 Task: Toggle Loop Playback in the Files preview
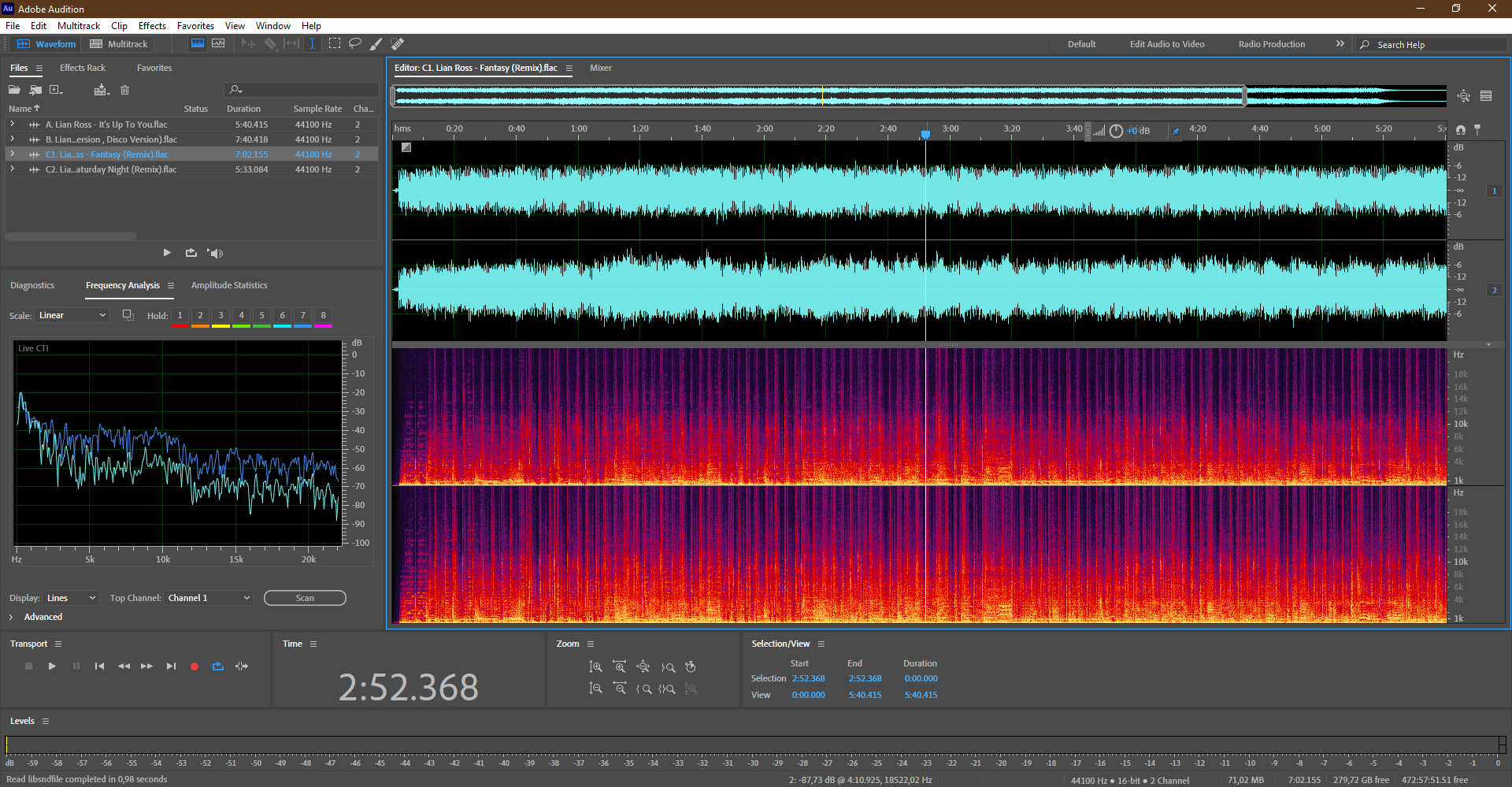coord(191,253)
